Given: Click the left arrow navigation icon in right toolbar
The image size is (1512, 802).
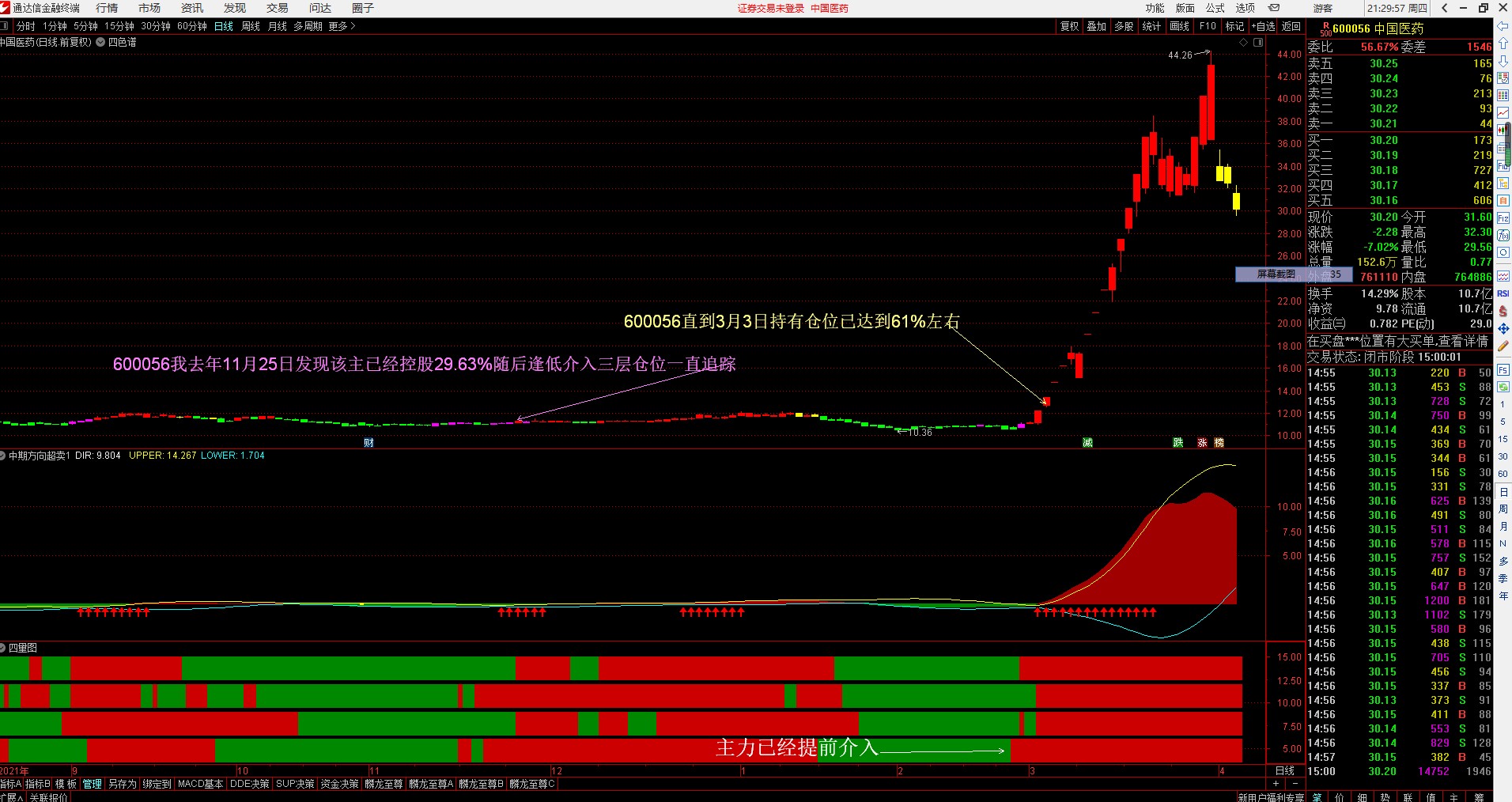Looking at the screenshot, I should point(1503,26).
